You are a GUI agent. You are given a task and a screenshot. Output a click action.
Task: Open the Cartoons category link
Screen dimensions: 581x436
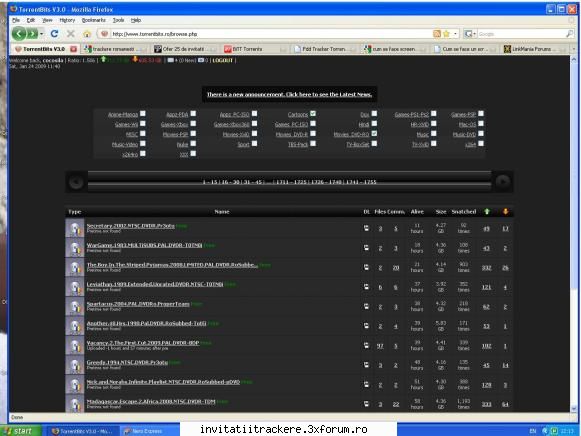[298, 114]
